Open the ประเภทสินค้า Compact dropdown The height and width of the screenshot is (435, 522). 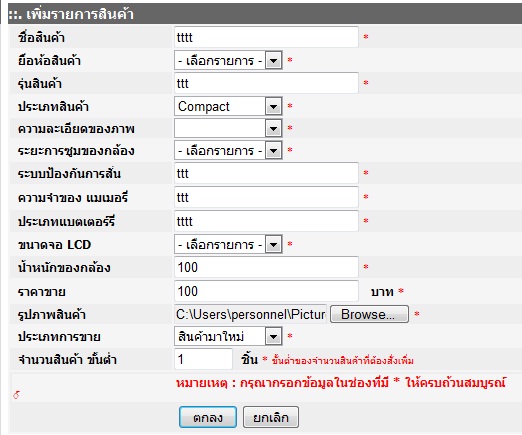click(x=228, y=106)
